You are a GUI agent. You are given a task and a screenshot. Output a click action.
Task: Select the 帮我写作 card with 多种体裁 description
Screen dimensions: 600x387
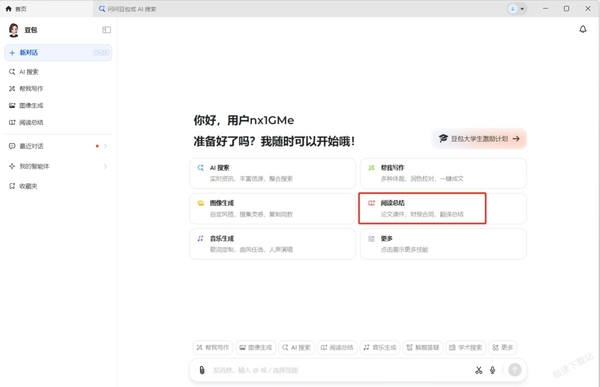443,173
